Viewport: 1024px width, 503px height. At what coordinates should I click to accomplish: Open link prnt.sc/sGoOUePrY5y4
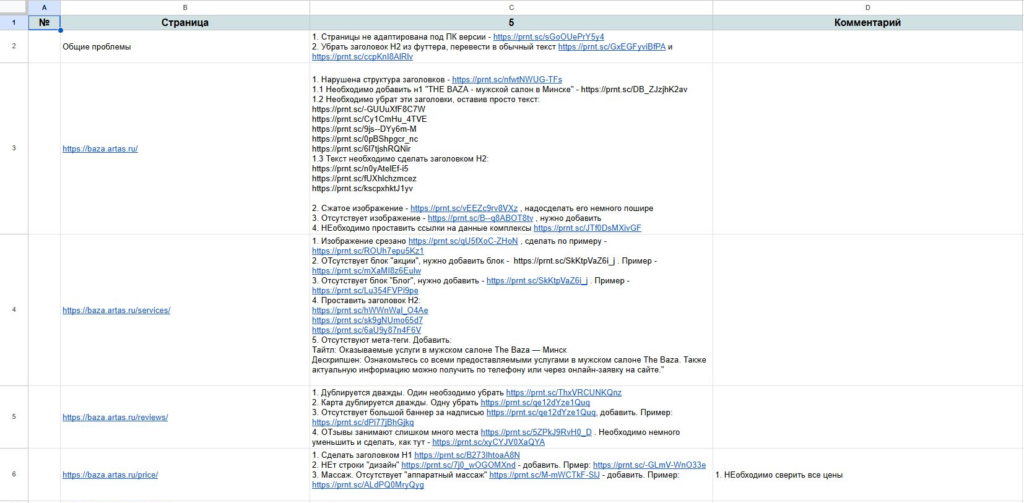[549, 37]
